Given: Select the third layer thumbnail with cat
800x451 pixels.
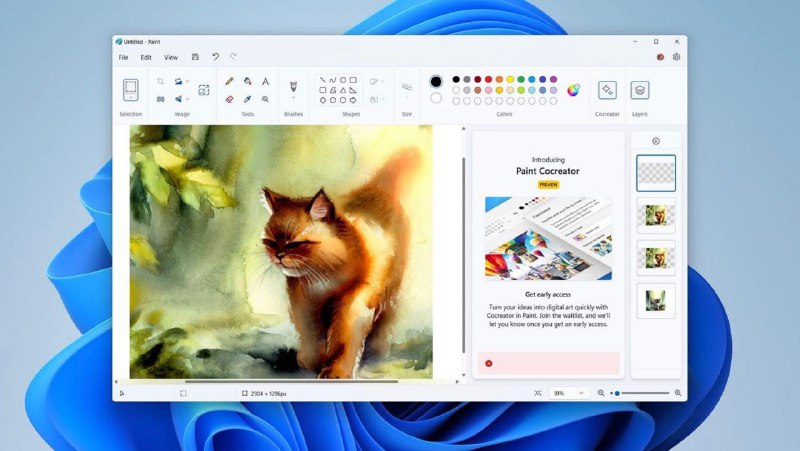Looking at the screenshot, I should point(656,258).
